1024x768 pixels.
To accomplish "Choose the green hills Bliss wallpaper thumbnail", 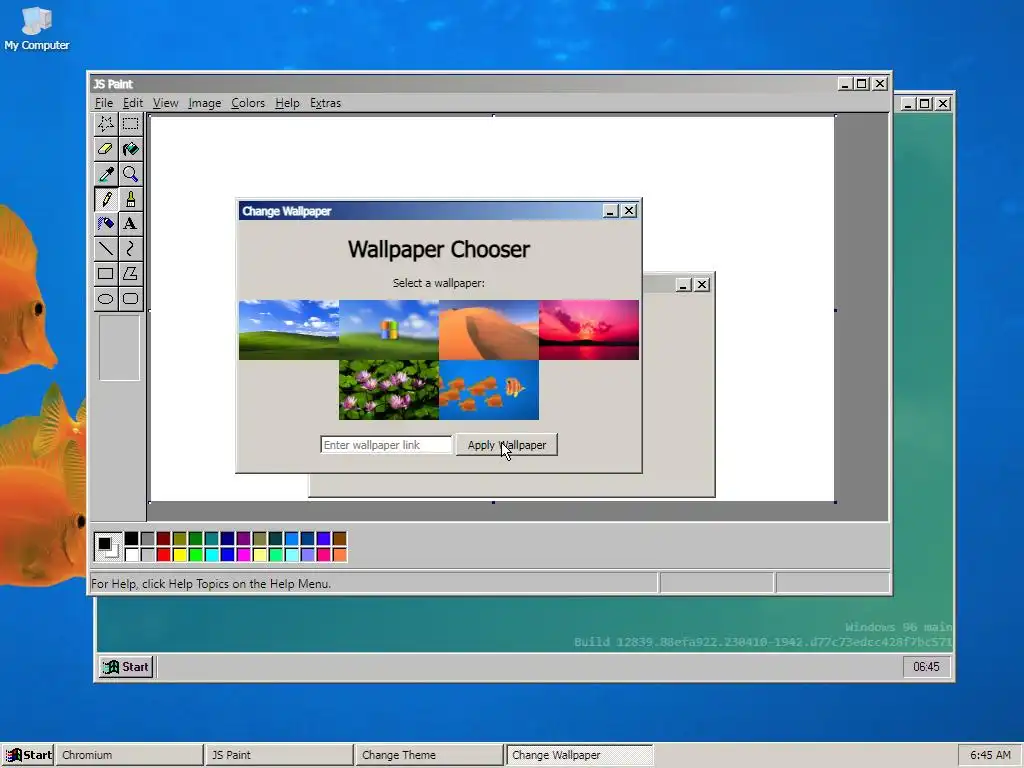I will pyautogui.click(x=289, y=330).
